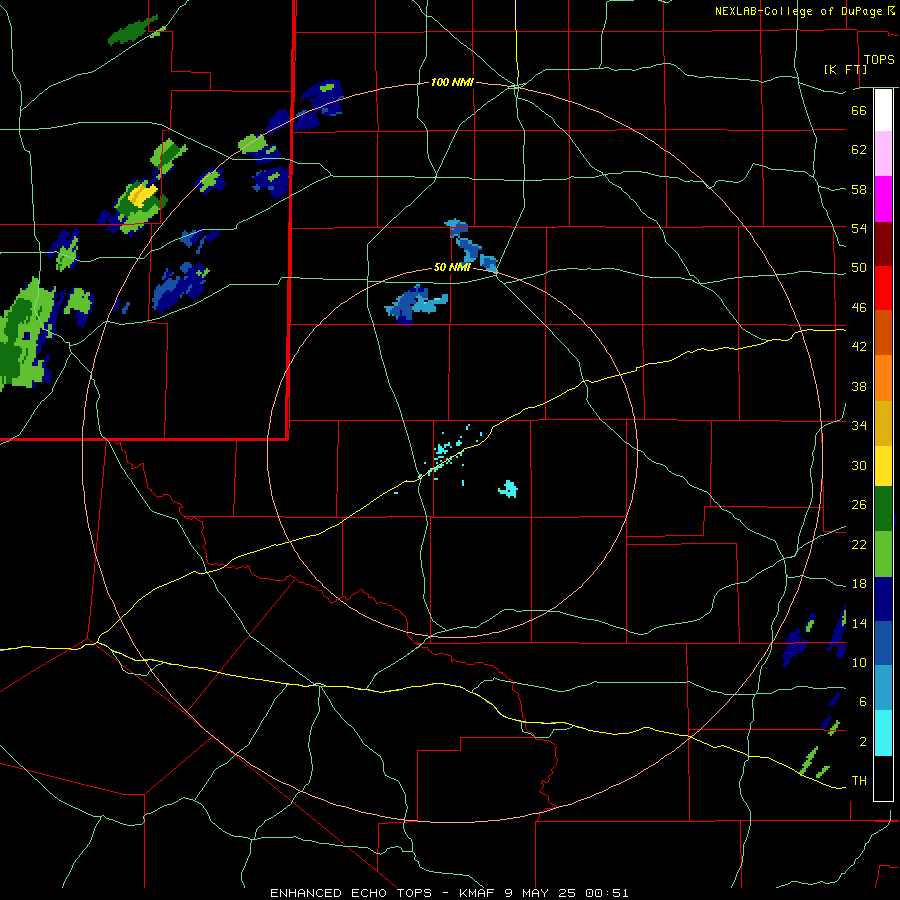This screenshot has height=900, width=900.
Task: Click the "100 NMI" range ring label
Action: [x=452, y=83]
